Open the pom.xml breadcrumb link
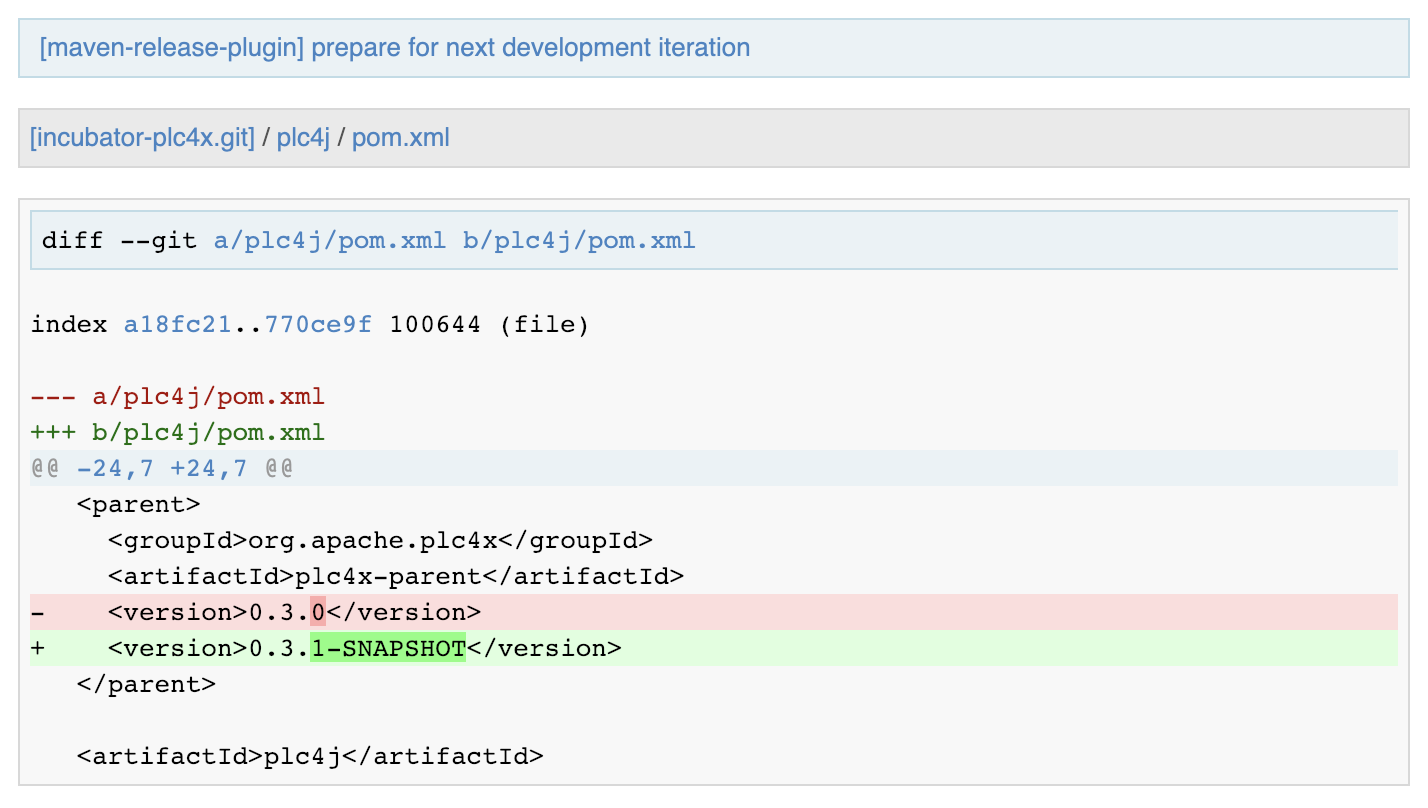Viewport: 1428px width, 808px height. [x=400, y=137]
